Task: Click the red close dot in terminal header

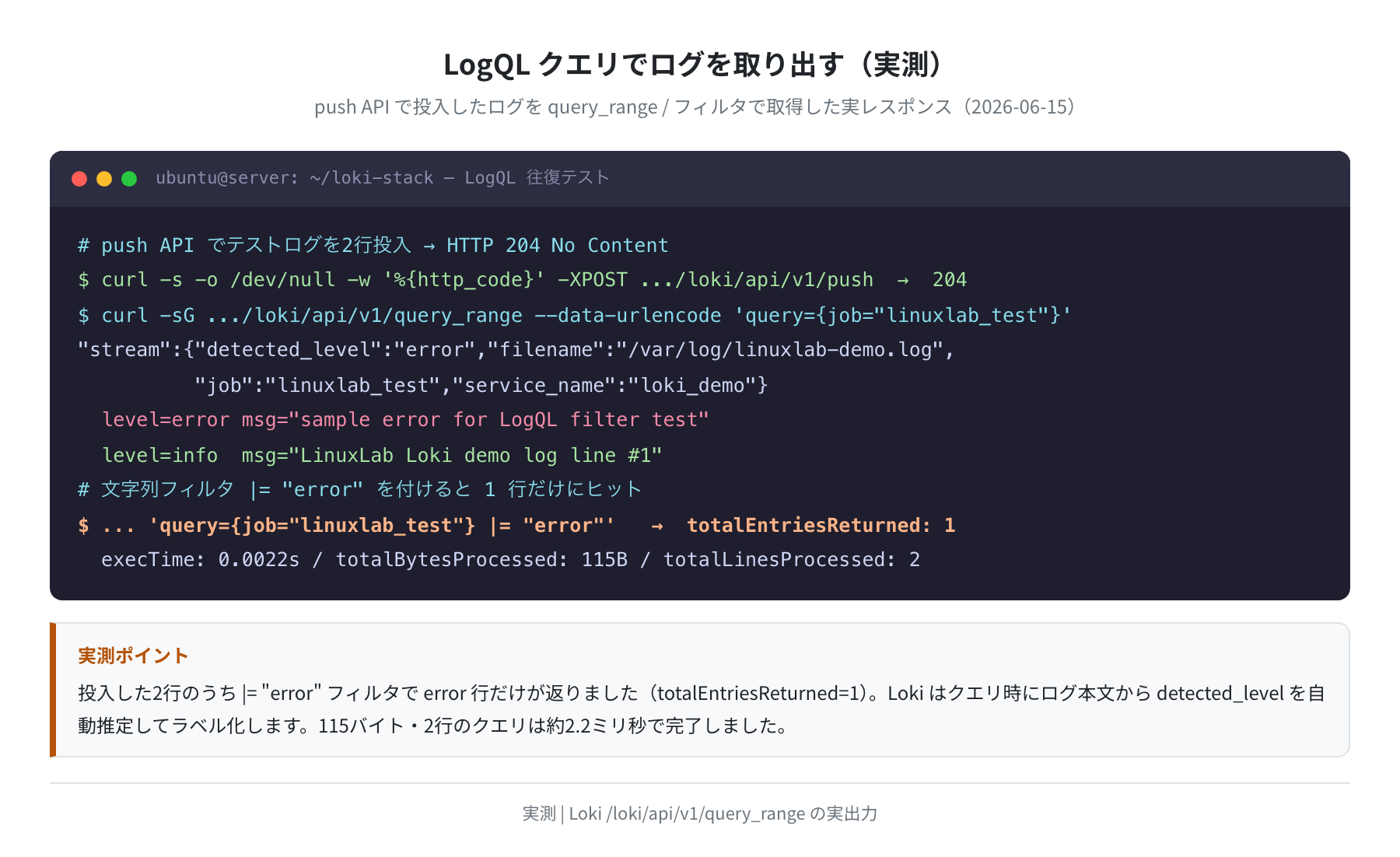Action: click(x=79, y=179)
